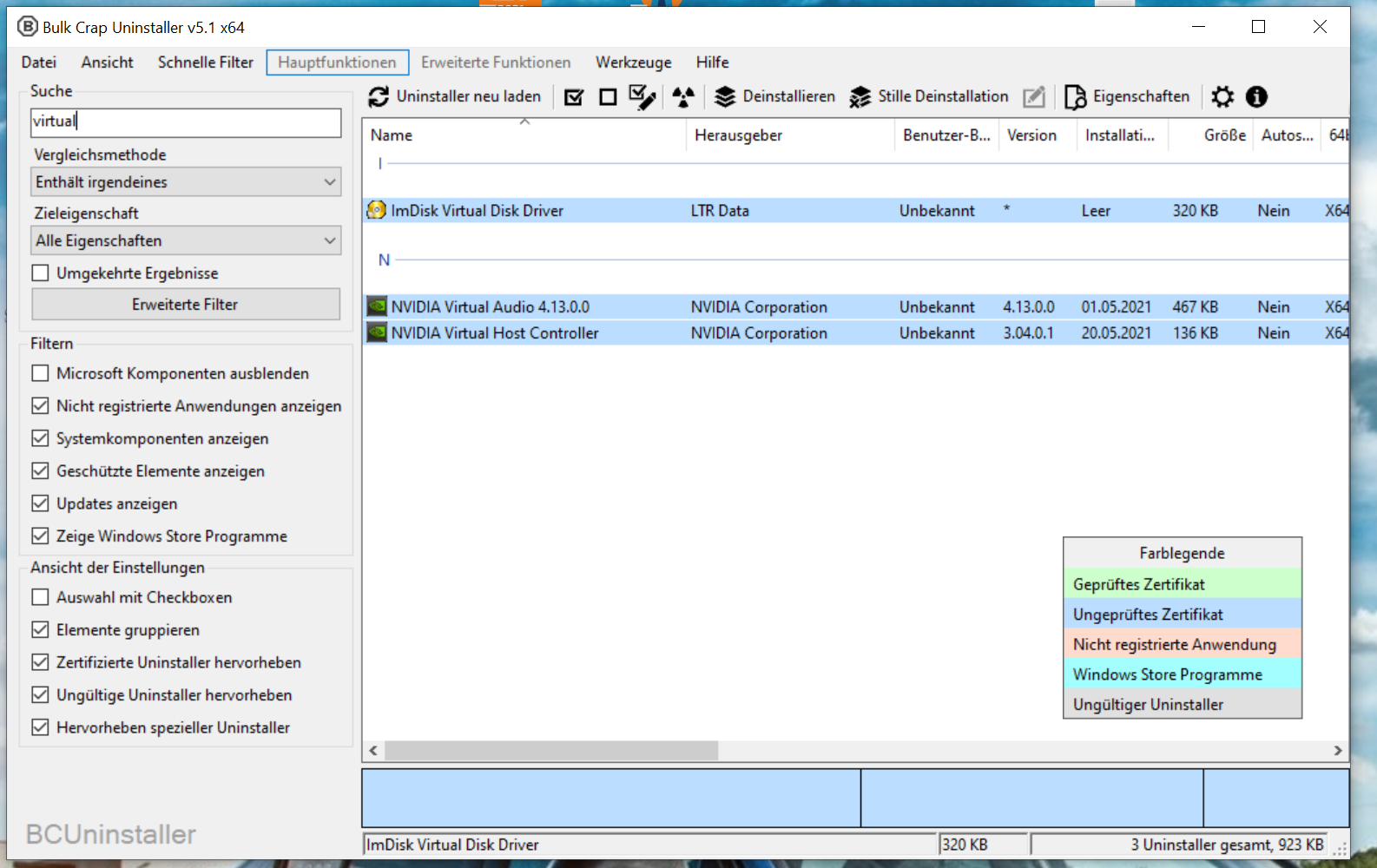The image size is (1377, 868).
Task: Click the deselect-all empty box toolbar icon
Action: coord(608,96)
